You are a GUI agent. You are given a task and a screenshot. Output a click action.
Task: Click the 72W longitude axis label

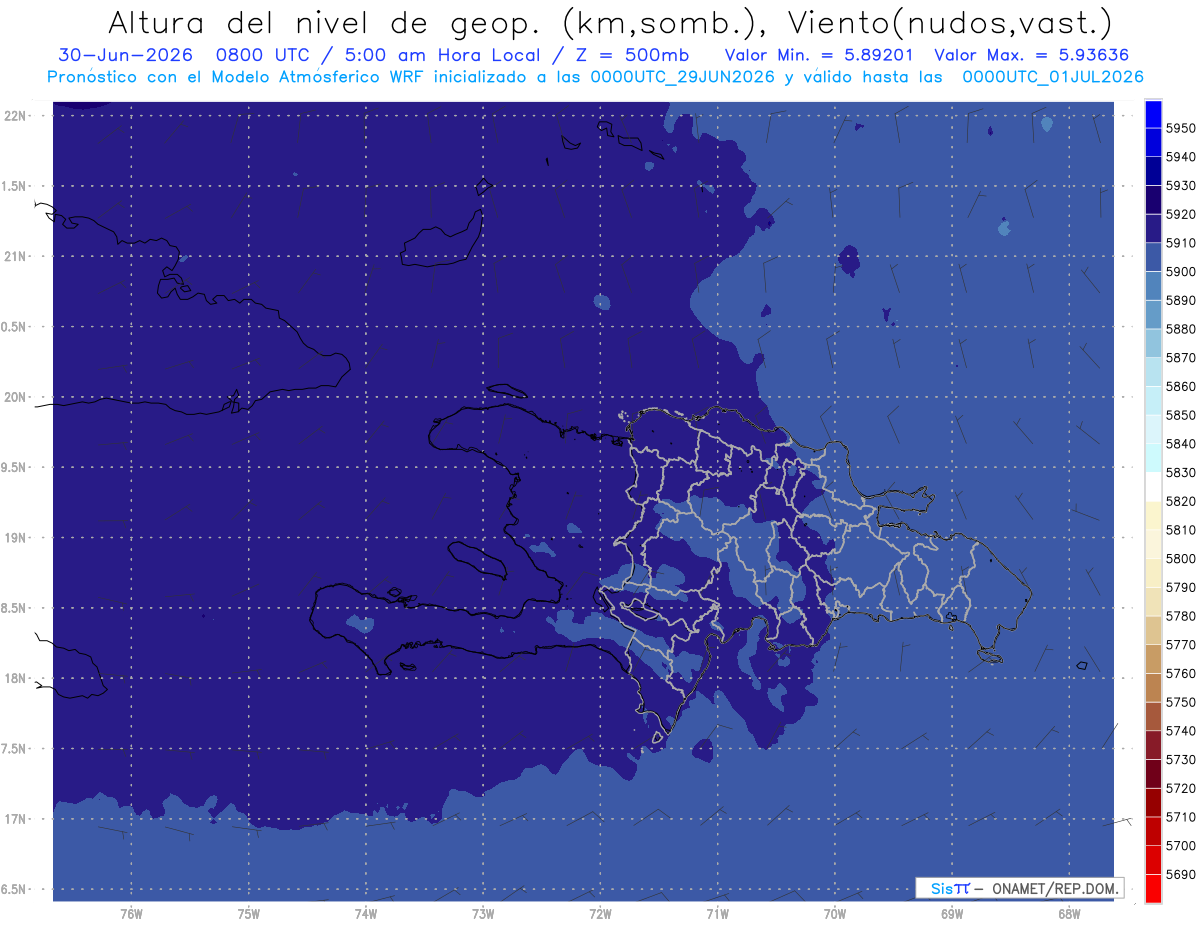600,914
